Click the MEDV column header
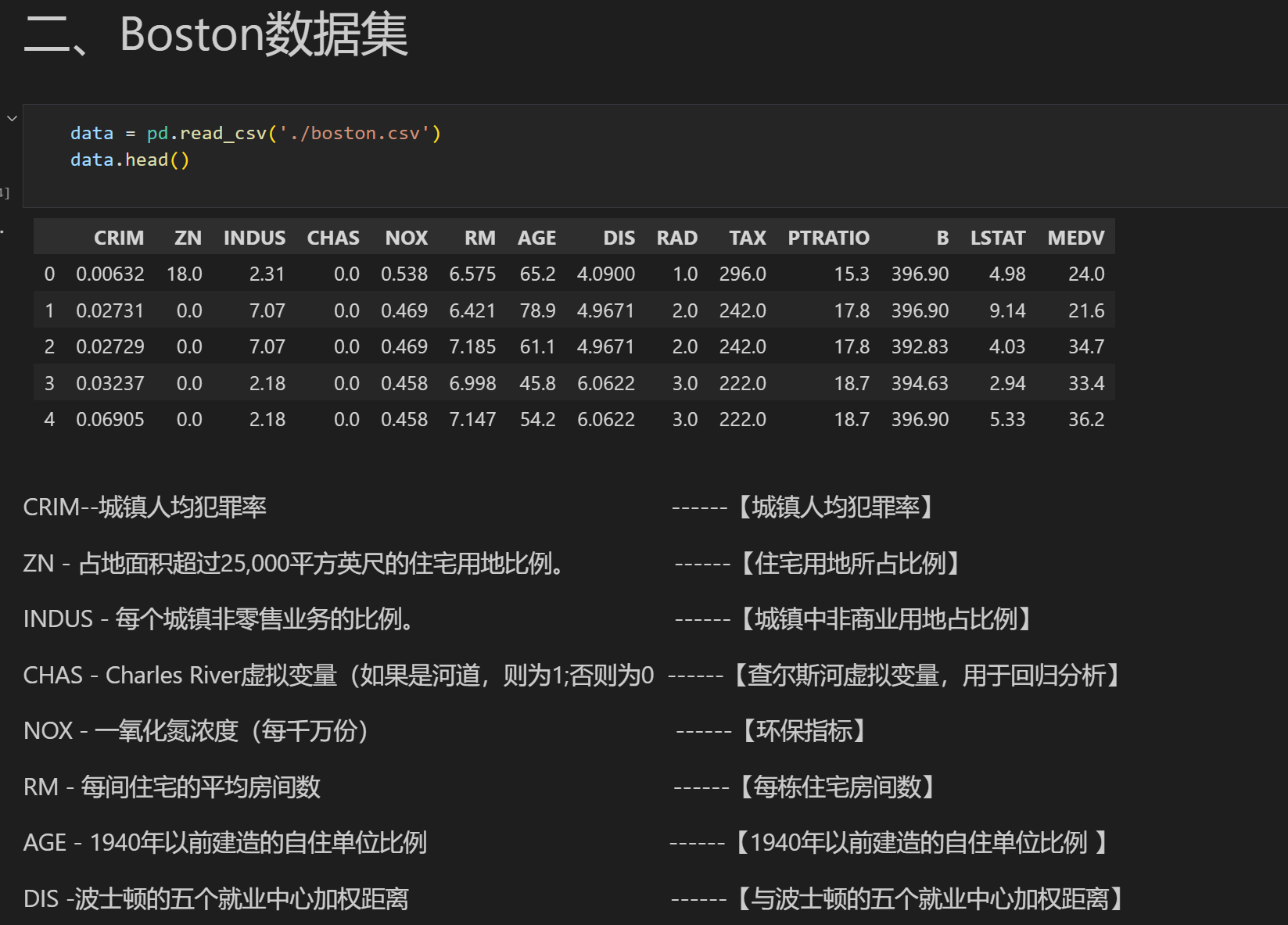The height and width of the screenshot is (925, 1288). 1076,238
